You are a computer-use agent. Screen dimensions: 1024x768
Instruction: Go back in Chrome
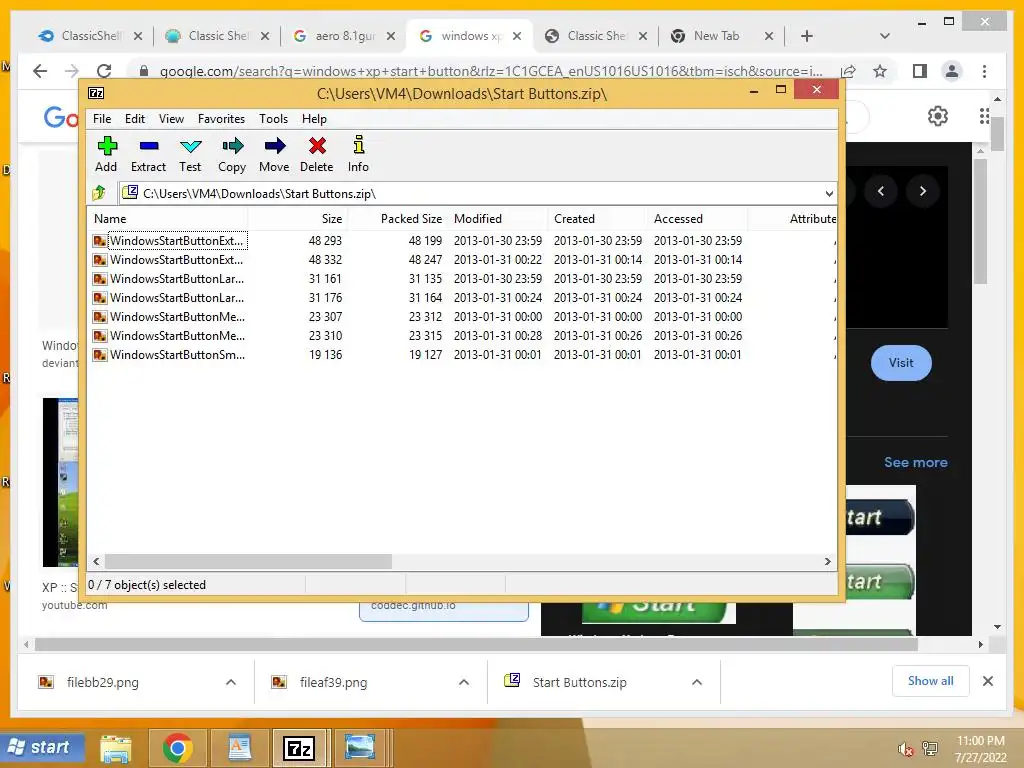pos(40,71)
